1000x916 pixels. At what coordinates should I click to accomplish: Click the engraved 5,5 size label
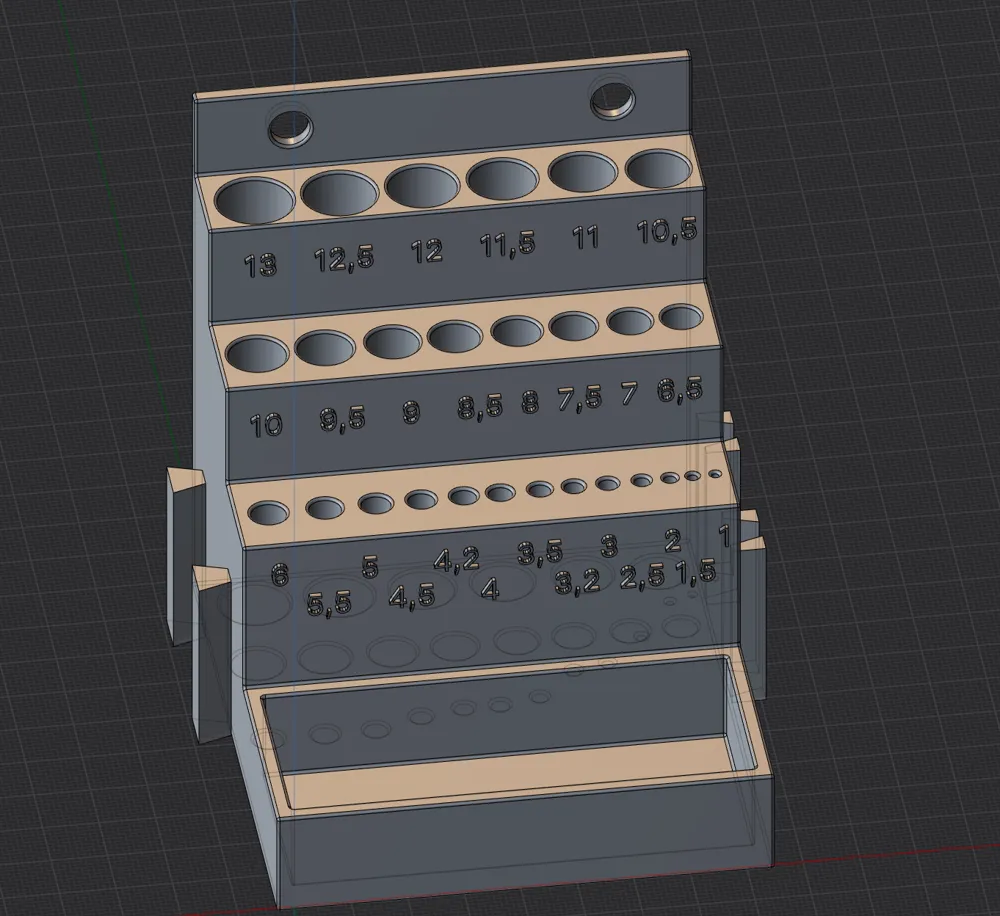[x=329, y=603]
